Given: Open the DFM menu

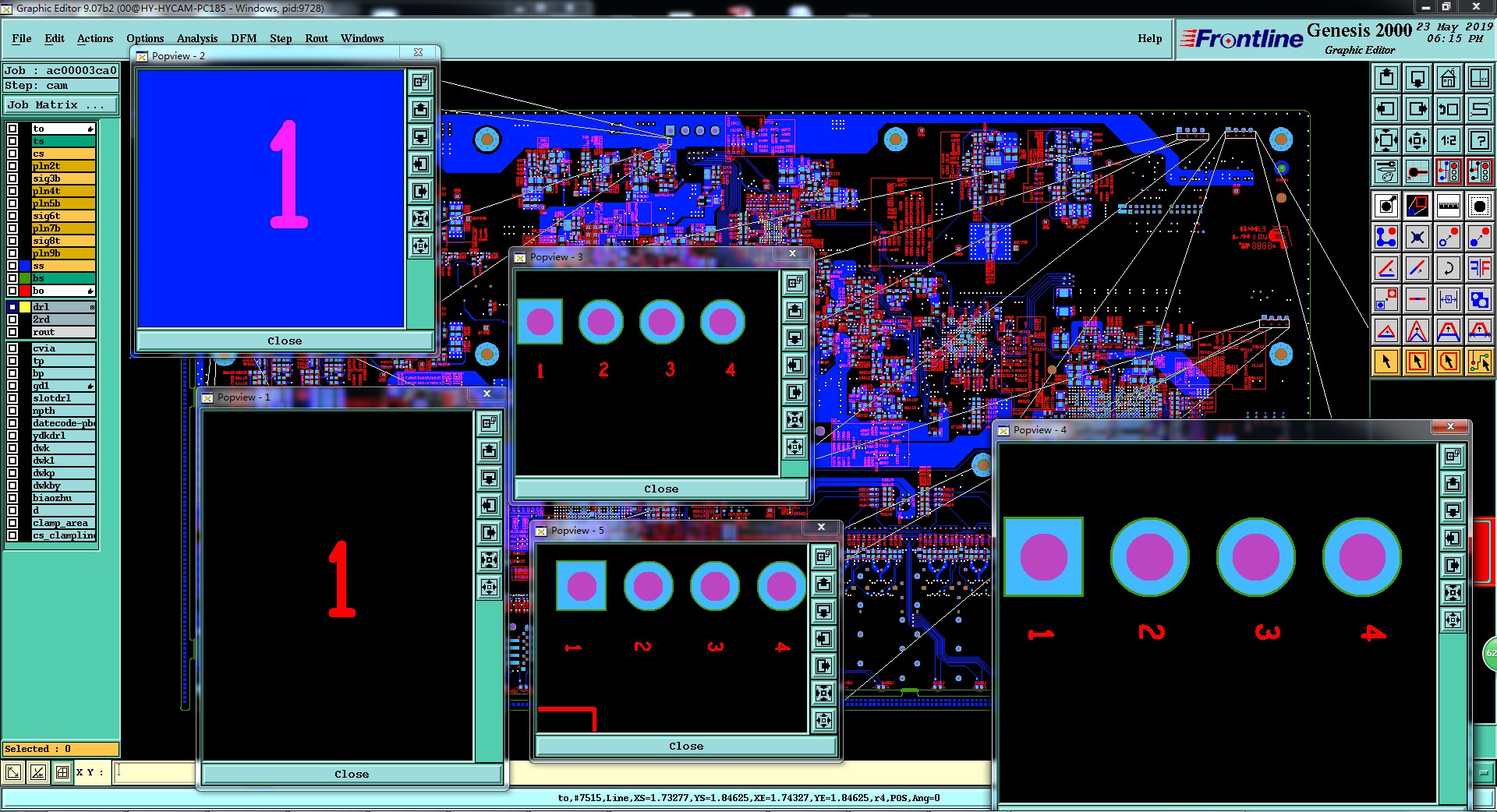Looking at the screenshot, I should pyautogui.click(x=244, y=38).
